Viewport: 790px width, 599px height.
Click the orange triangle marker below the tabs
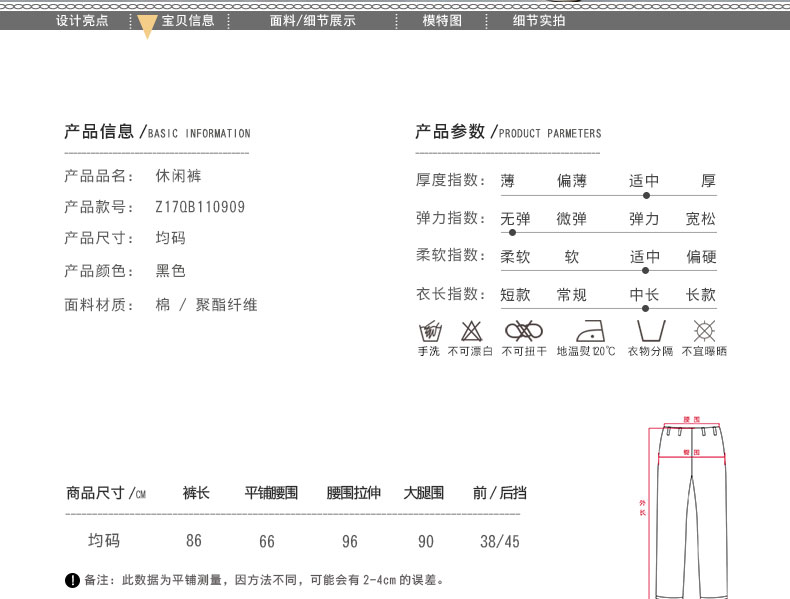[x=147, y=28]
